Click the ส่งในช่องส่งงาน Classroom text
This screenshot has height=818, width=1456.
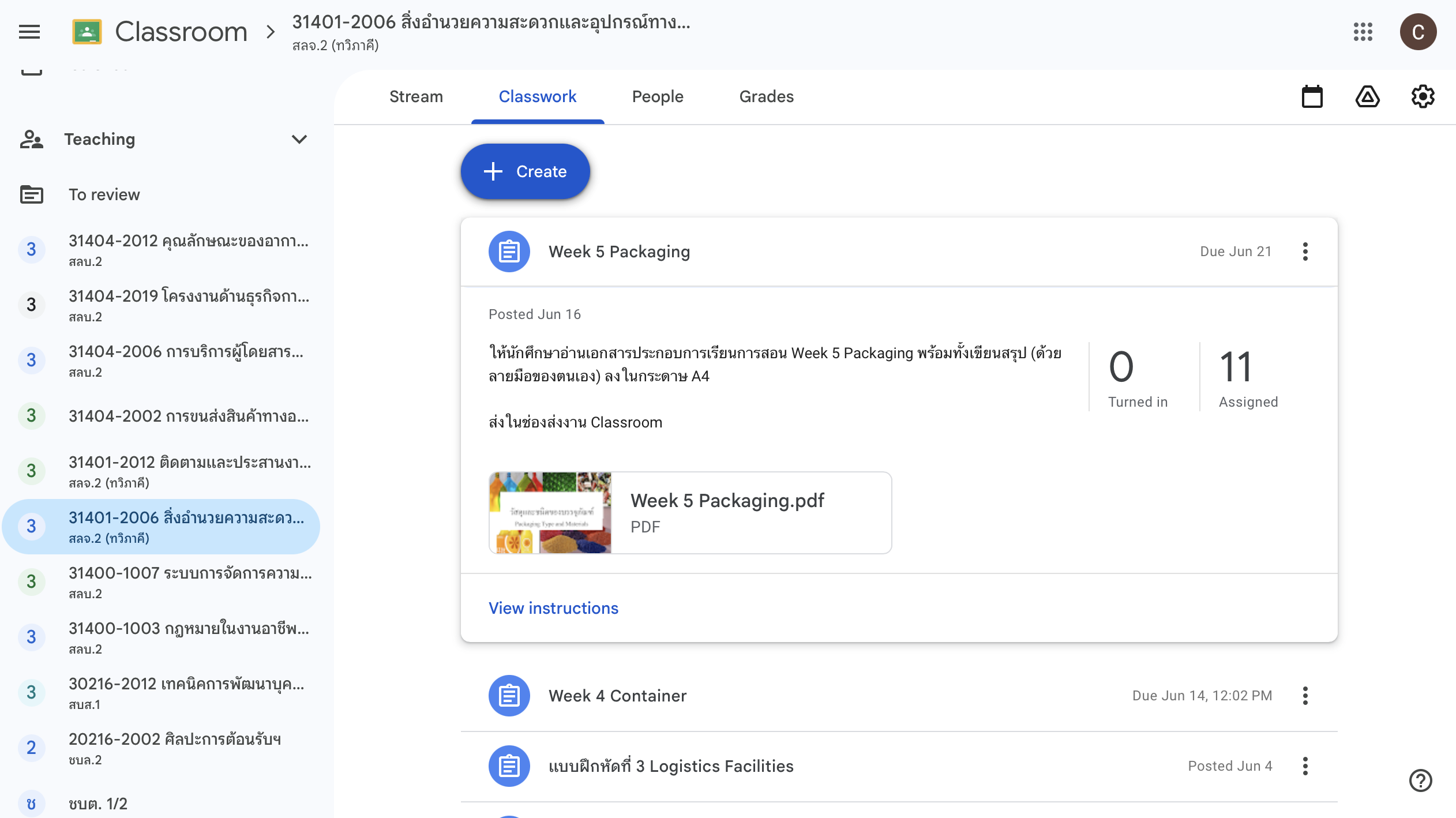(x=575, y=422)
